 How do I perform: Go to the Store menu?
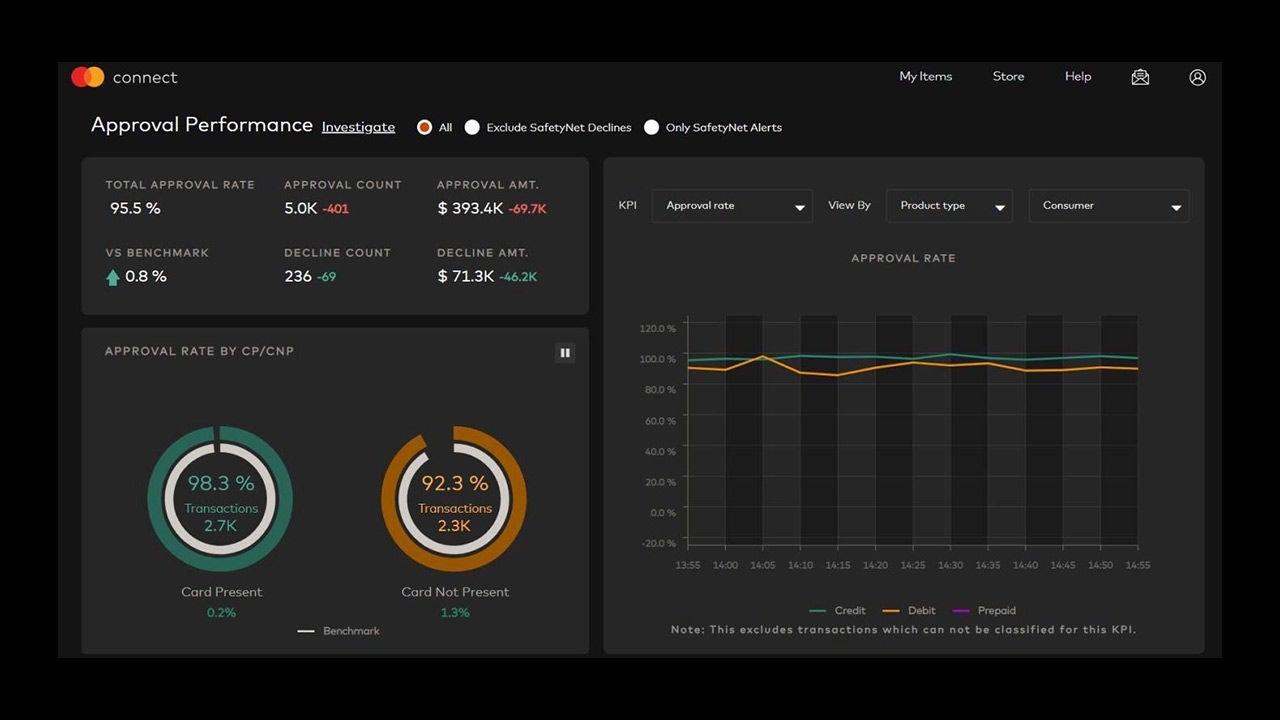pyautogui.click(x=1008, y=77)
